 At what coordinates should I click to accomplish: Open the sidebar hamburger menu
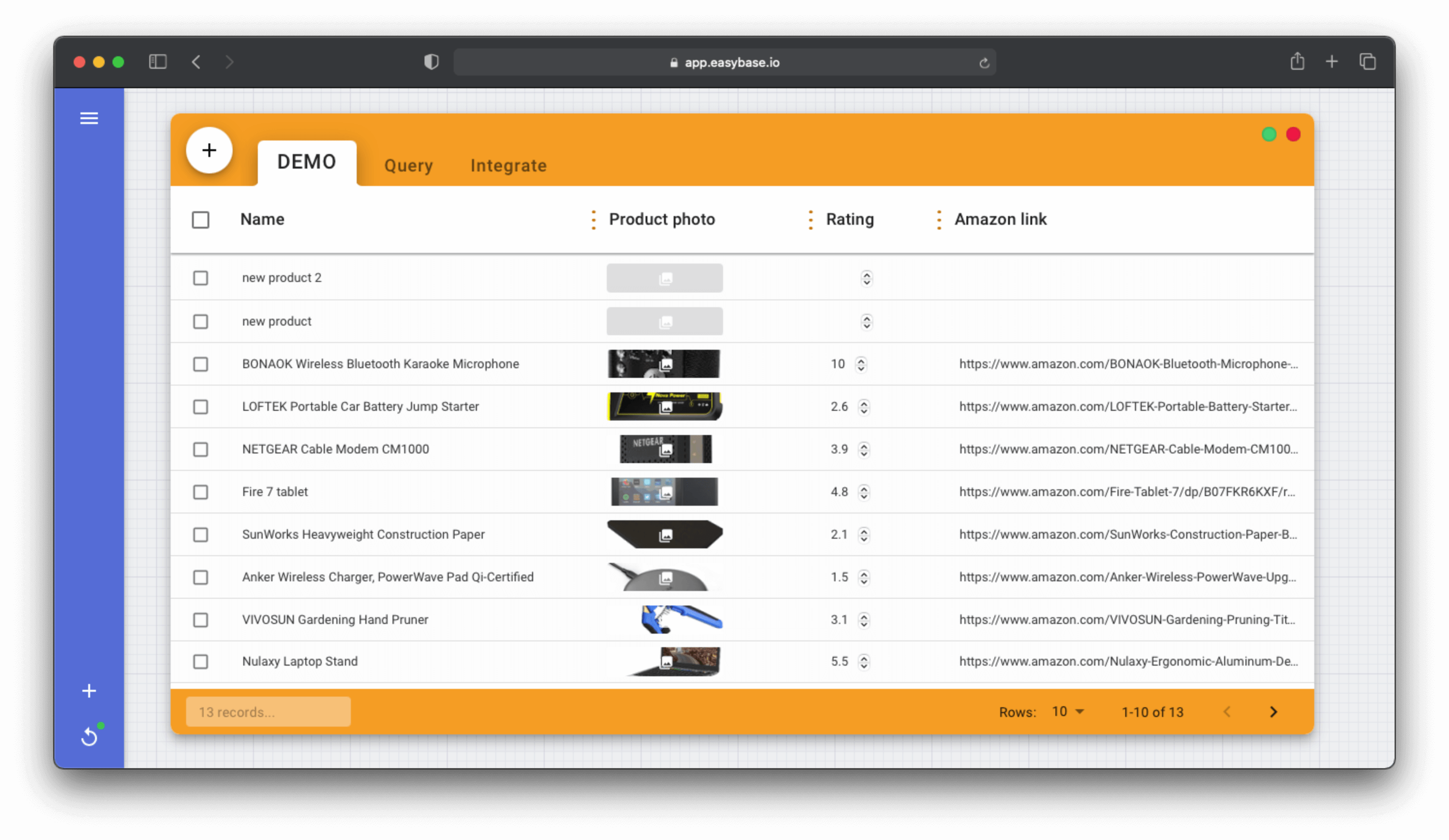click(89, 118)
